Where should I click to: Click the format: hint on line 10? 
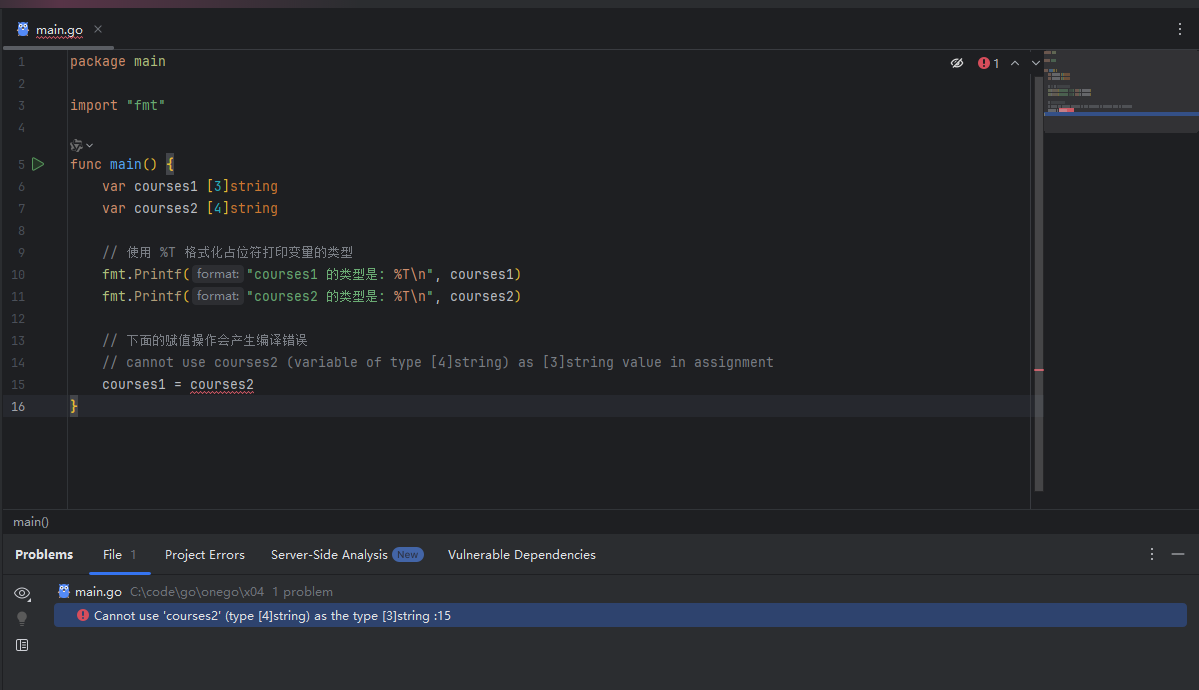click(218, 274)
